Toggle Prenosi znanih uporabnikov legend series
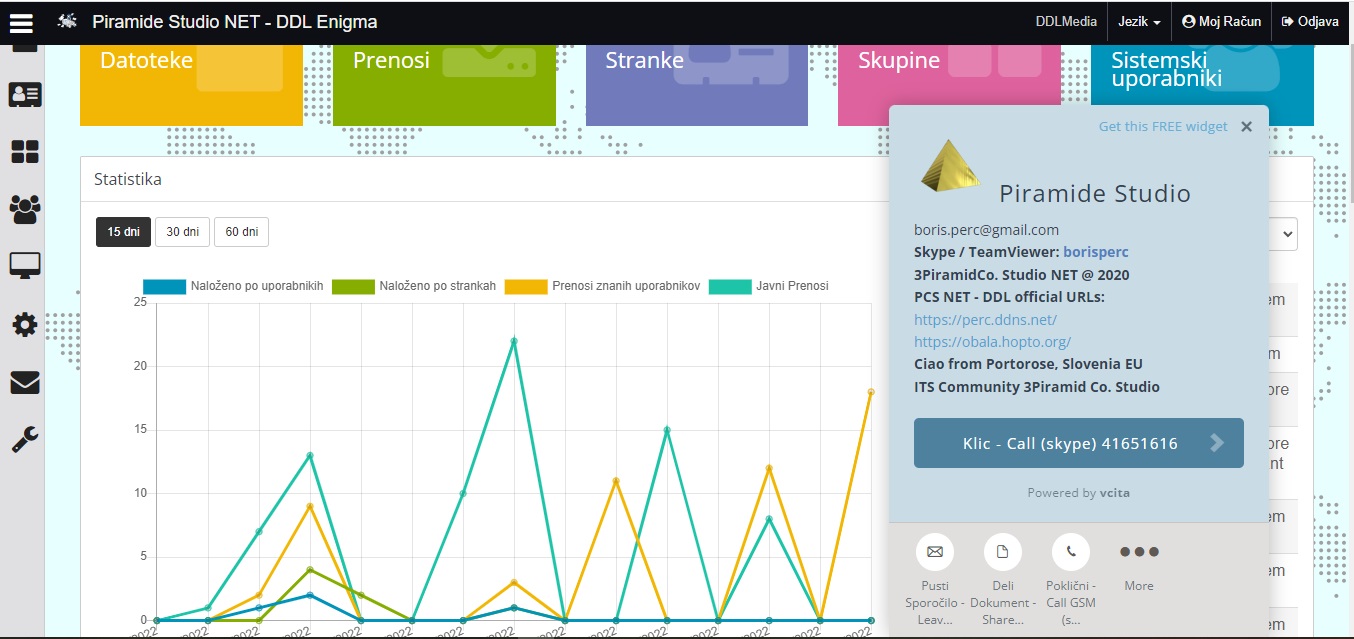Viewport: 1354px width, 639px height. (603, 287)
